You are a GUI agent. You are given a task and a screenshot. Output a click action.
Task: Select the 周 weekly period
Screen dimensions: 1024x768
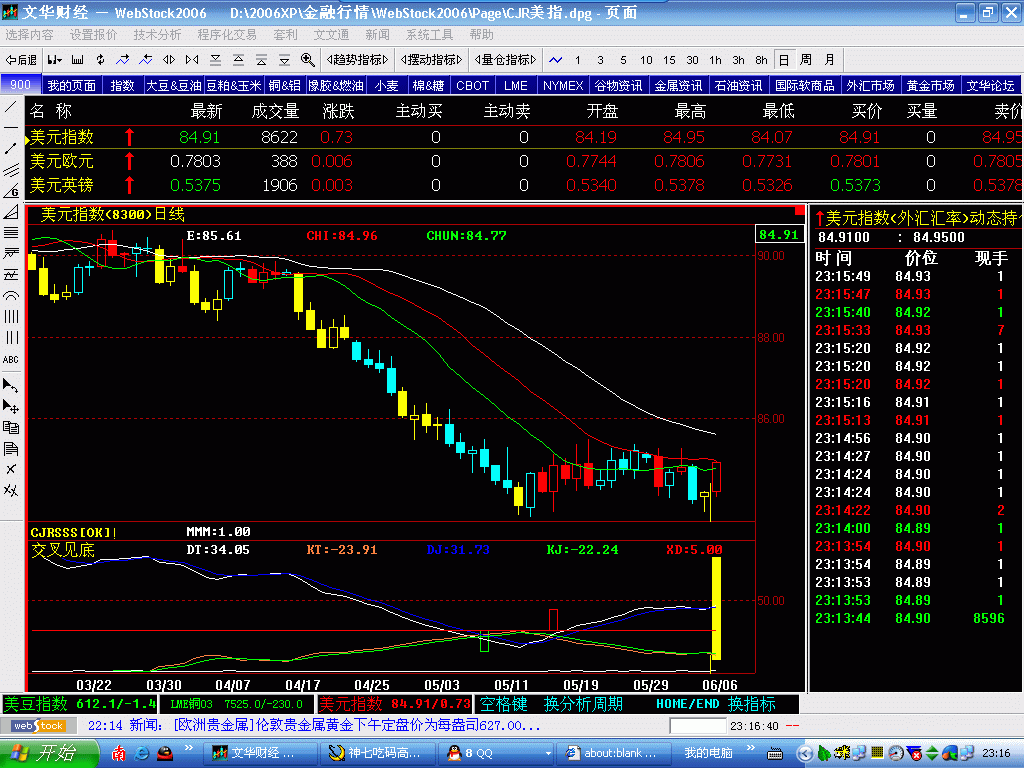pos(806,60)
